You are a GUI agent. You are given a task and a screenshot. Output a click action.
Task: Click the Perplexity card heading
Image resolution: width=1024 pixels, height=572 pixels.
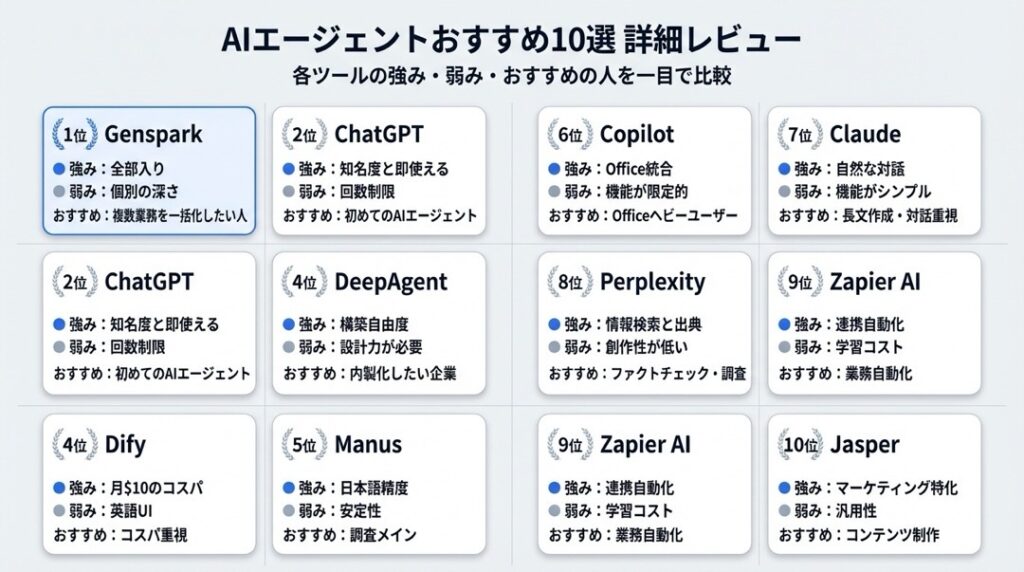coord(652,282)
